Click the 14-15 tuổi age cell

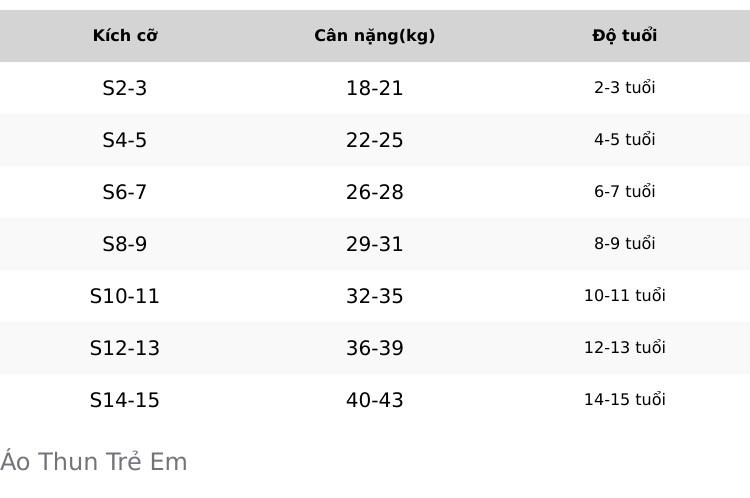point(625,400)
